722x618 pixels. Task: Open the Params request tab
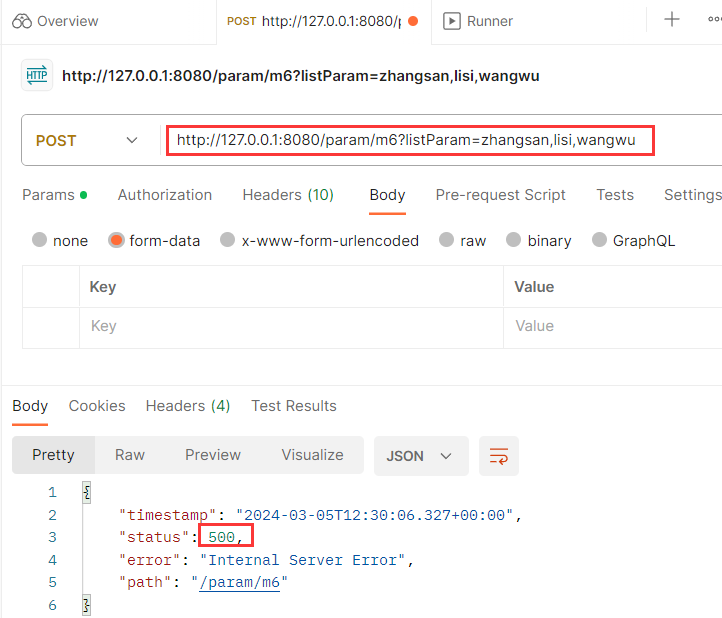pyautogui.click(x=54, y=195)
